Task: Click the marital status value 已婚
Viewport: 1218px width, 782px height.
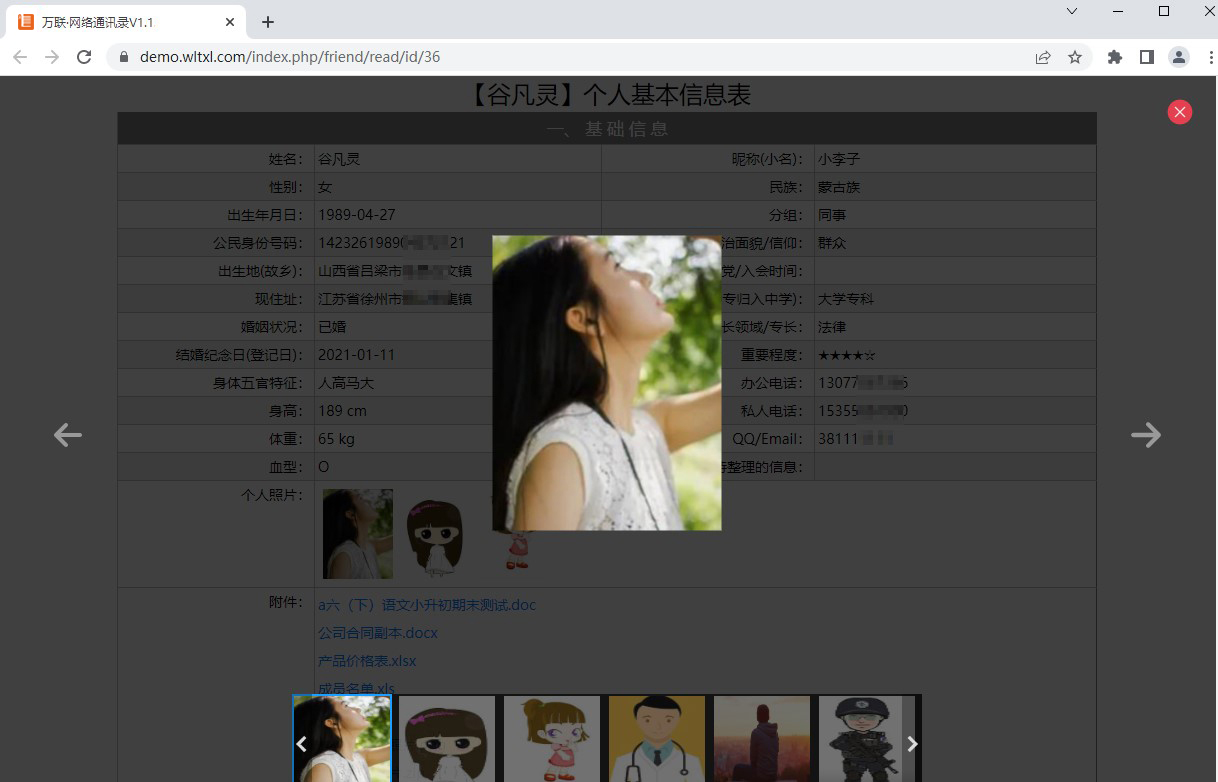Action: [332, 327]
